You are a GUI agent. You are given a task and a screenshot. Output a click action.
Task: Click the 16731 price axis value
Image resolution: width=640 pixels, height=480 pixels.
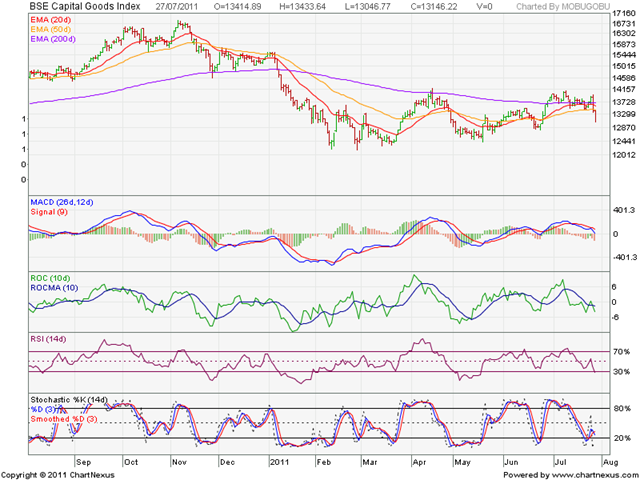click(x=624, y=24)
